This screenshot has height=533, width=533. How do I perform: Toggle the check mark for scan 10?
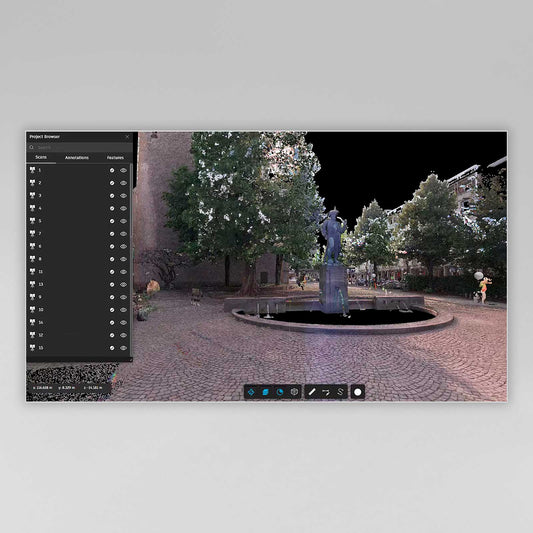[112, 310]
